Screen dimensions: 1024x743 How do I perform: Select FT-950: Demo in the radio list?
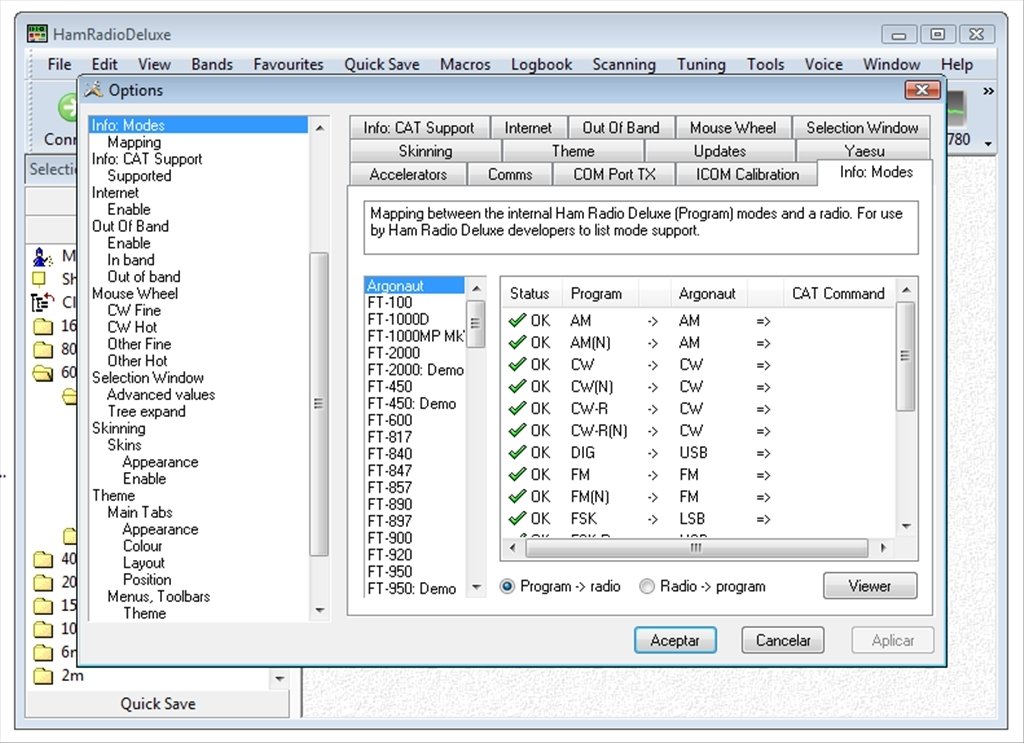pos(411,588)
